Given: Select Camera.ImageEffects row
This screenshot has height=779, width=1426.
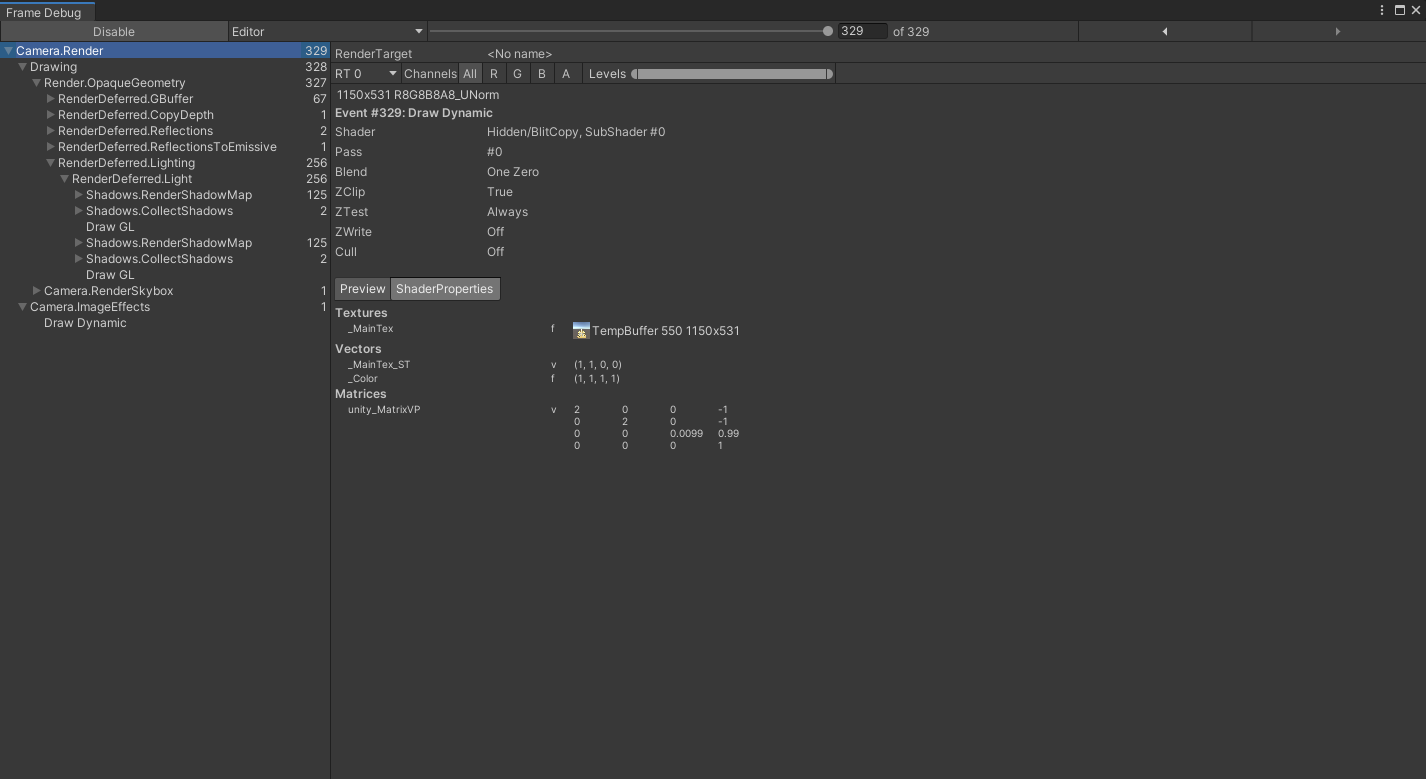Looking at the screenshot, I should click(x=165, y=307).
